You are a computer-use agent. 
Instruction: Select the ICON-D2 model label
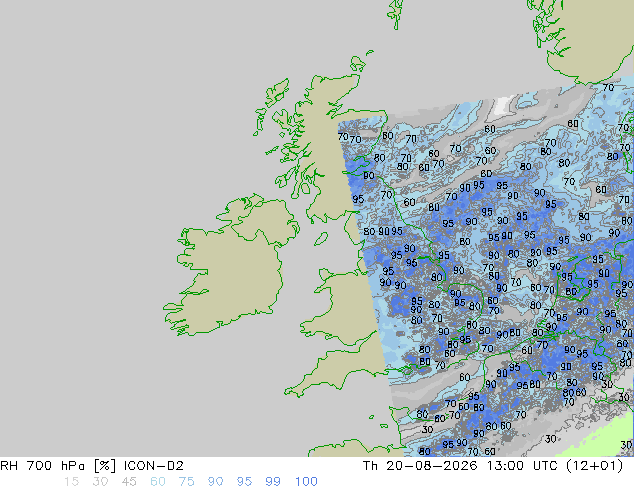[154, 466]
